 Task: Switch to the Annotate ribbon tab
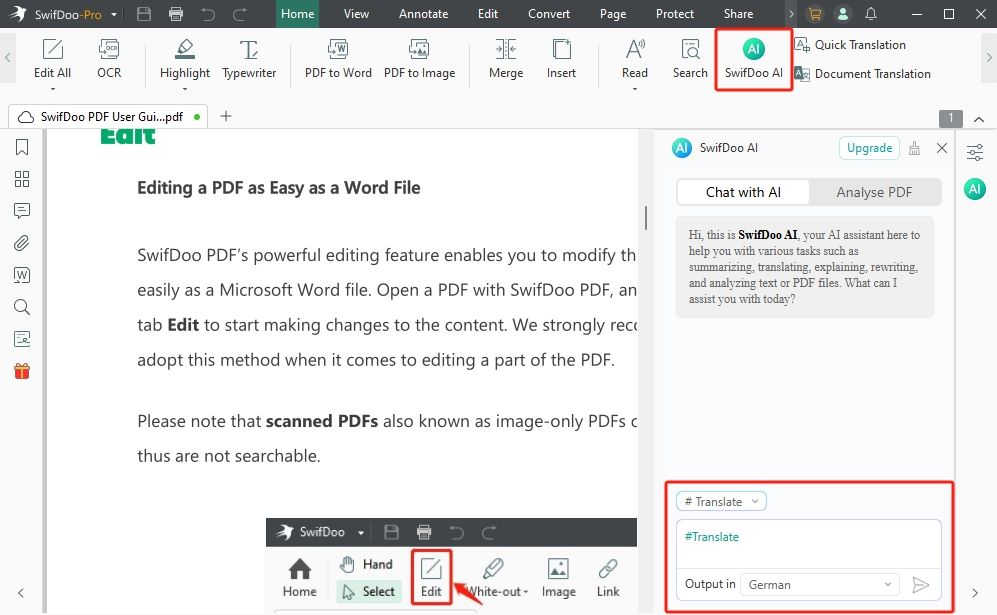(x=423, y=14)
